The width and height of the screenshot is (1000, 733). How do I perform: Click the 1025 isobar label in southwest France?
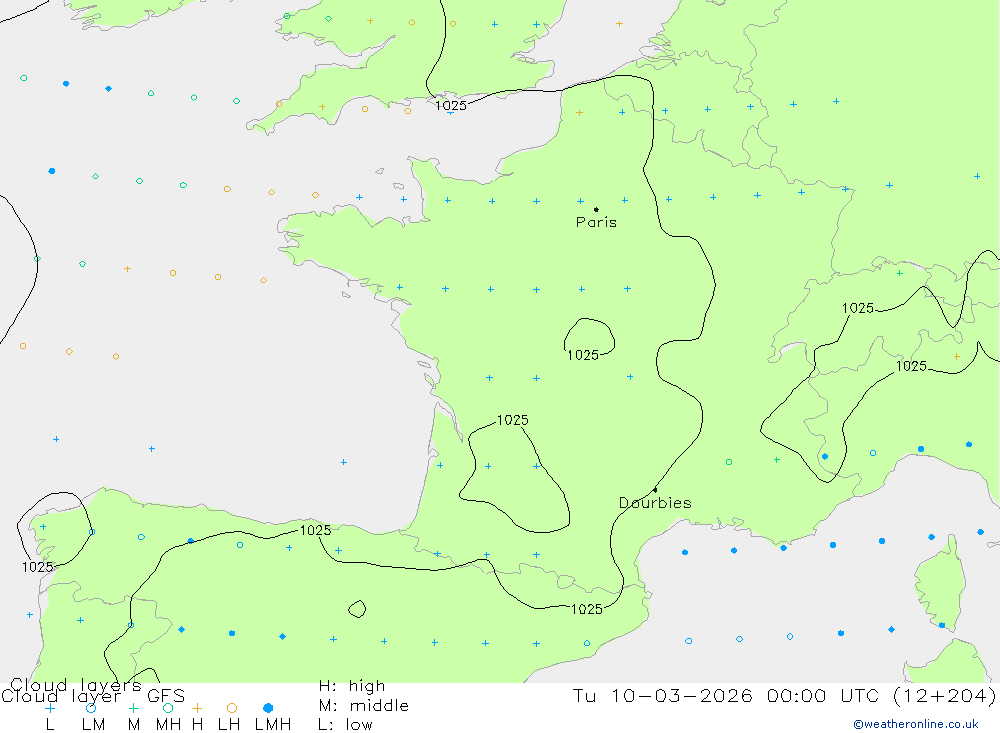pos(513,420)
